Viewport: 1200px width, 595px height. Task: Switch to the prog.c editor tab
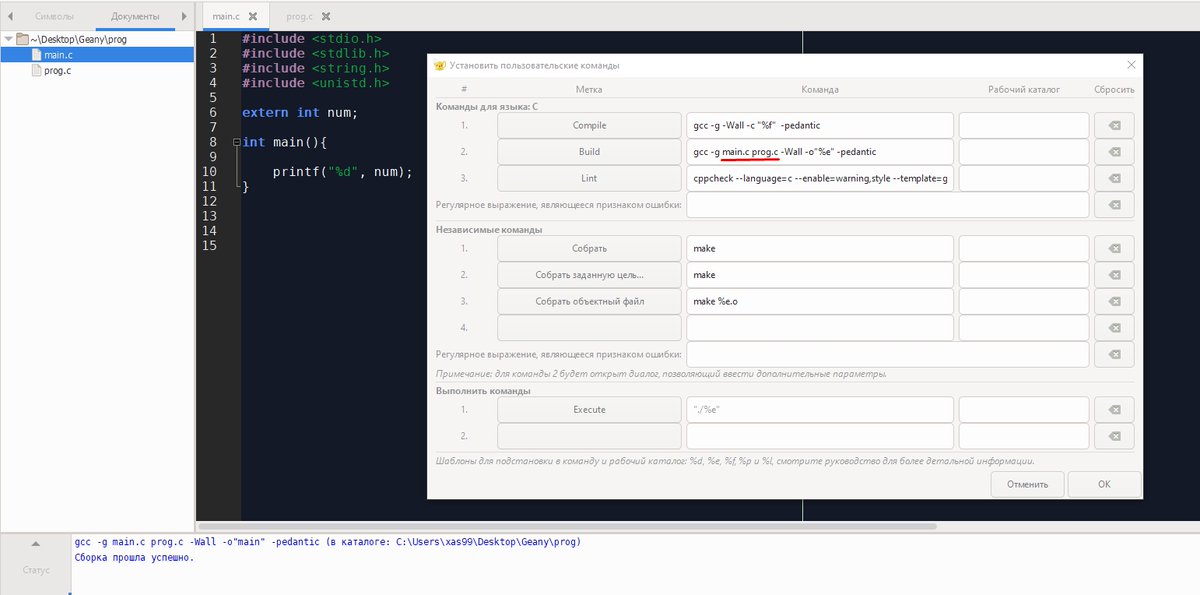(298, 17)
